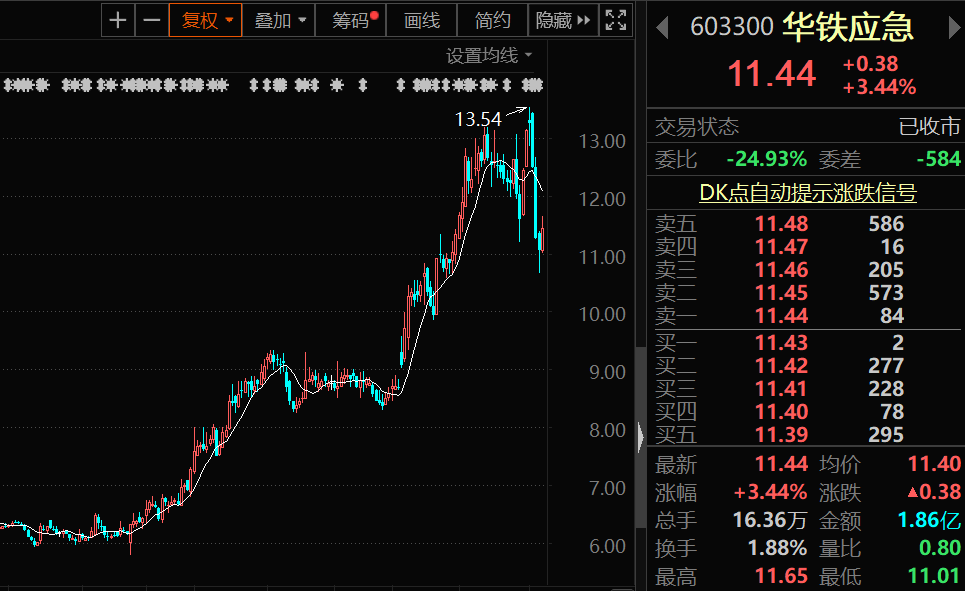Expand the 叠加 overlay dropdown

click(279, 20)
